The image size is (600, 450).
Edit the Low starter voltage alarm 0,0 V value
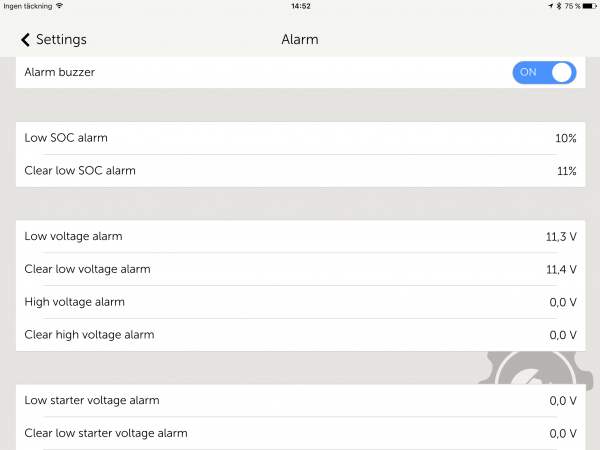(x=563, y=401)
